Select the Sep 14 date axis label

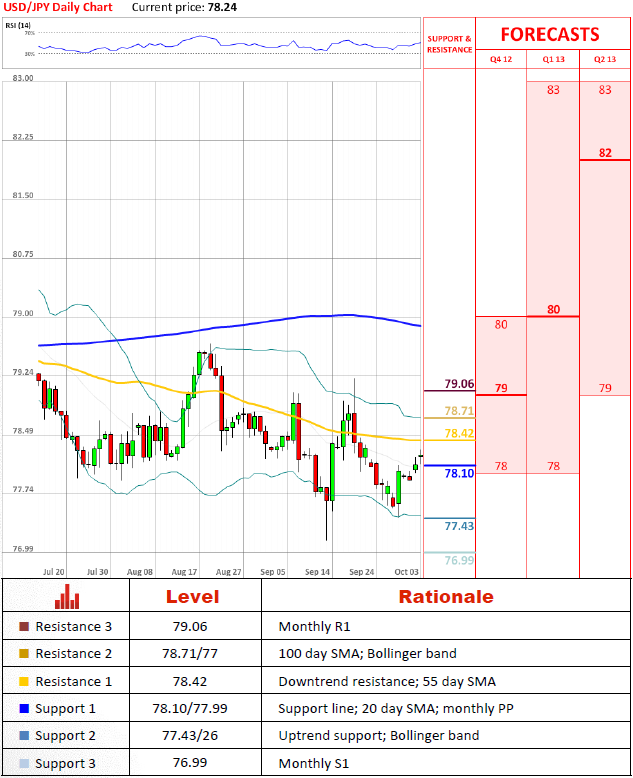click(318, 572)
